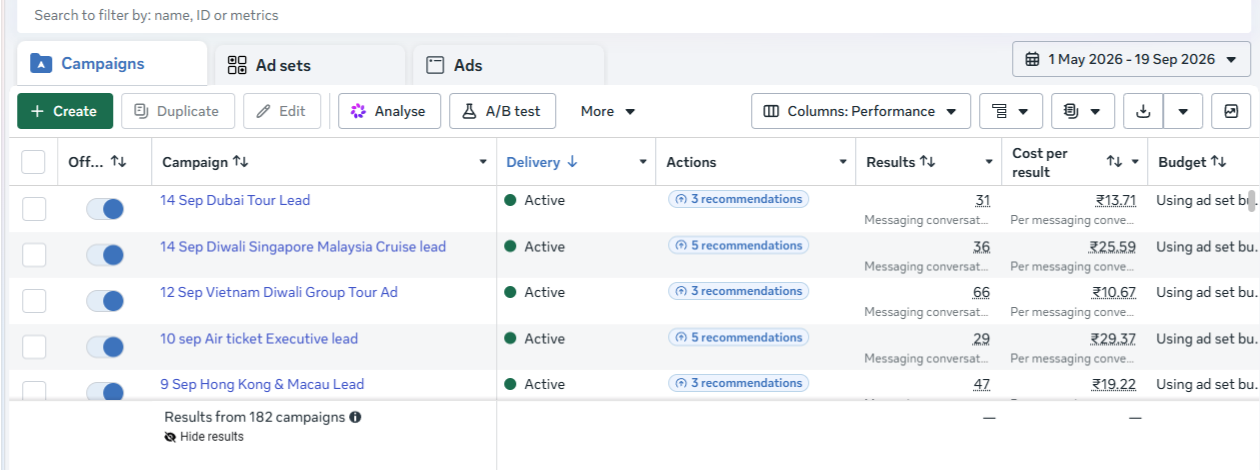View 3 recommendations for Dubai Tour Lead
The image size is (1260, 470).
point(738,199)
